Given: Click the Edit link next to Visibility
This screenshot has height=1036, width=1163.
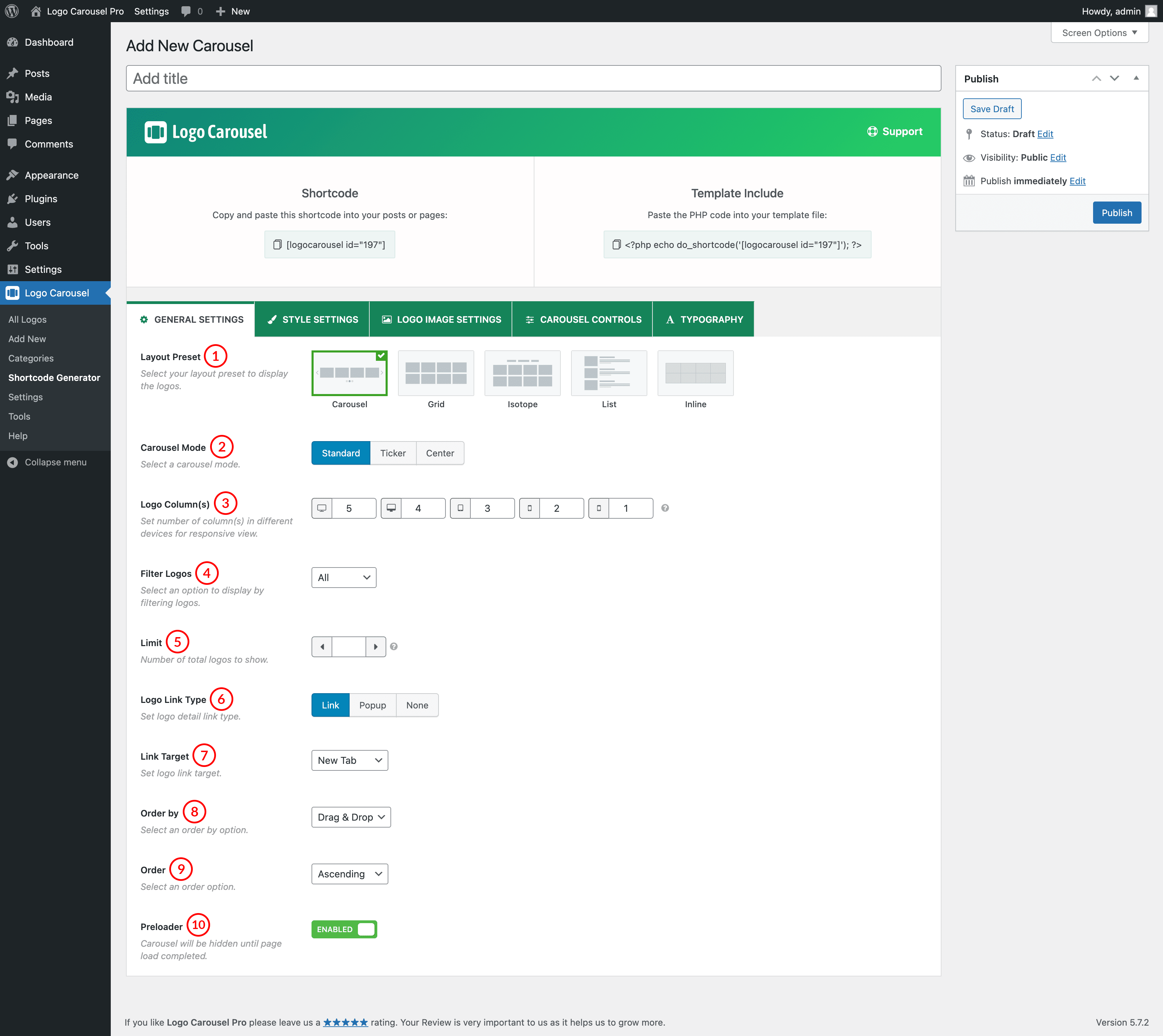Looking at the screenshot, I should 1057,158.
